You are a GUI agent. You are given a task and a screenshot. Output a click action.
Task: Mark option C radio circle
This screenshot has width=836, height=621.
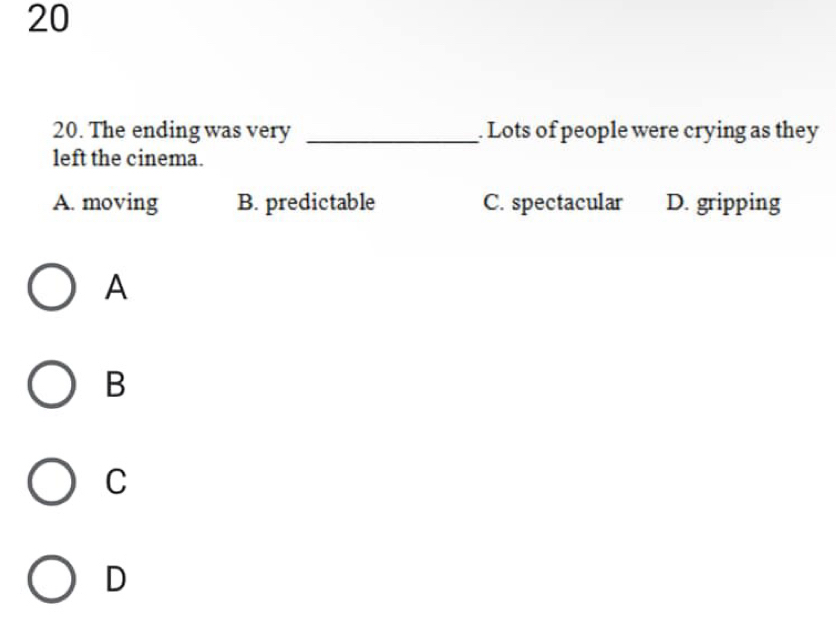point(51,481)
